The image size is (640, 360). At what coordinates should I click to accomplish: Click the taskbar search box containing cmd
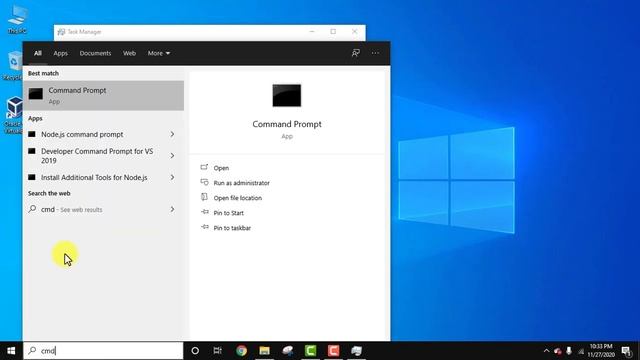click(x=103, y=351)
